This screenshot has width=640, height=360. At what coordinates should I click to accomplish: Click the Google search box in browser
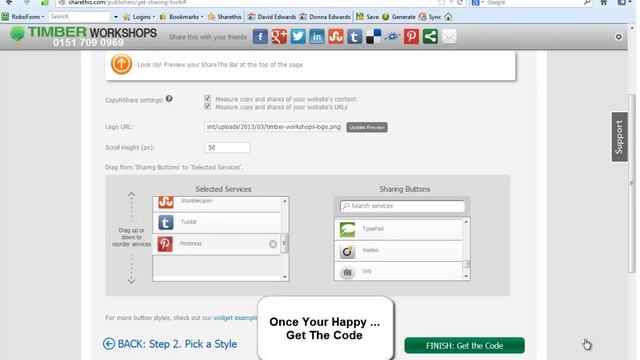click(x=531, y=3)
